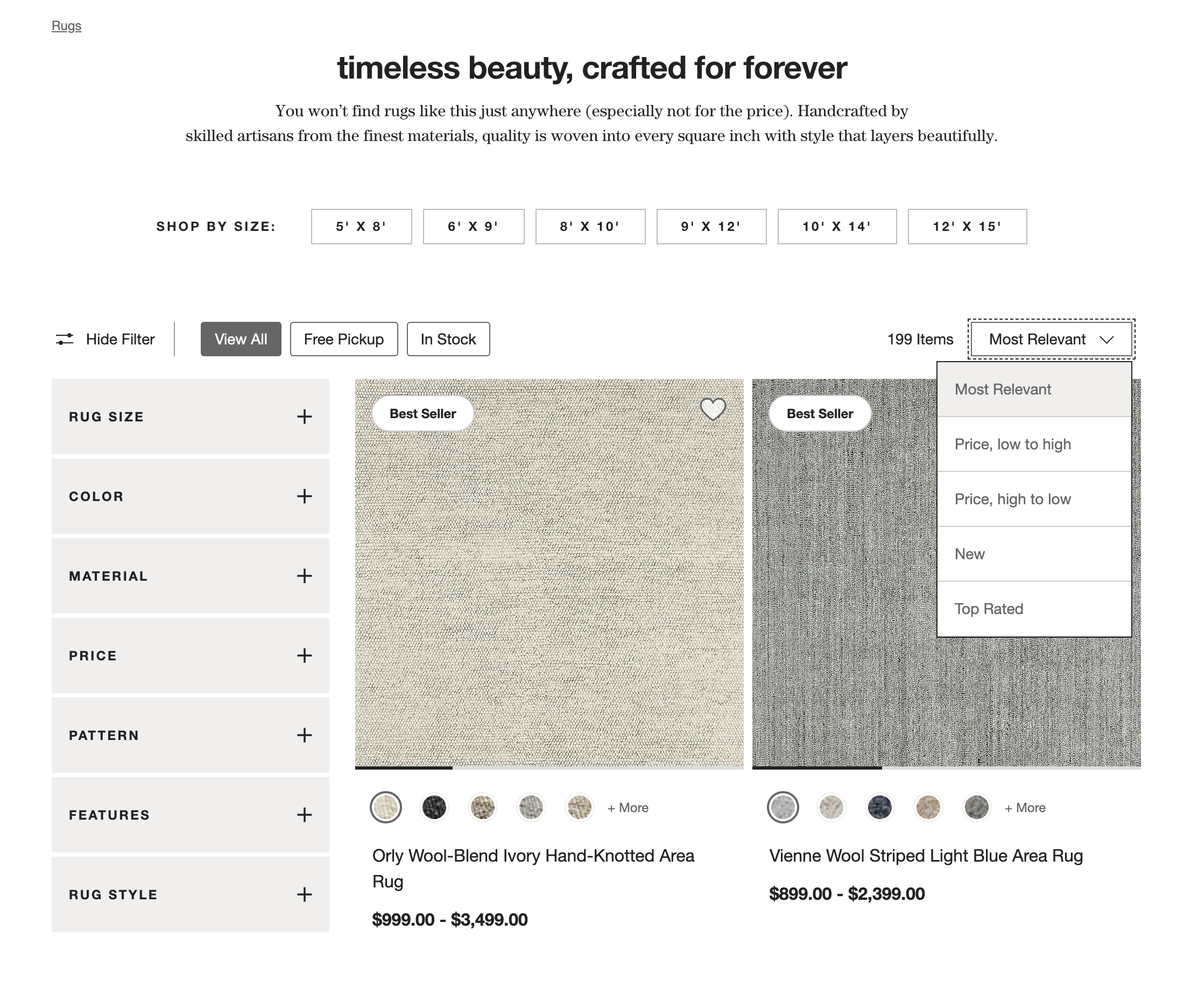Open the Most Relevant sort dropdown chevron

1108,339
